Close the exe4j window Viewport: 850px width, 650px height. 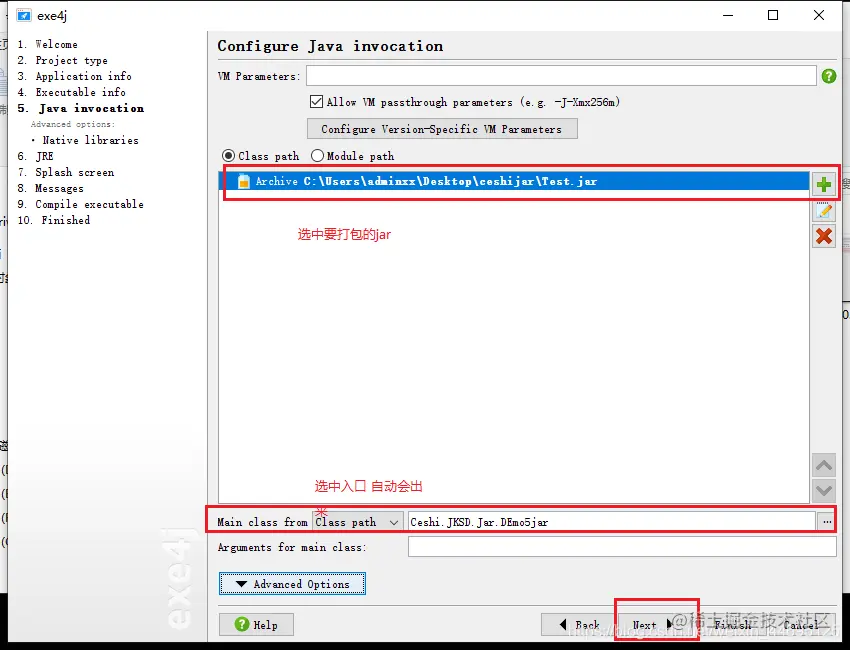[x=819, y=15]
